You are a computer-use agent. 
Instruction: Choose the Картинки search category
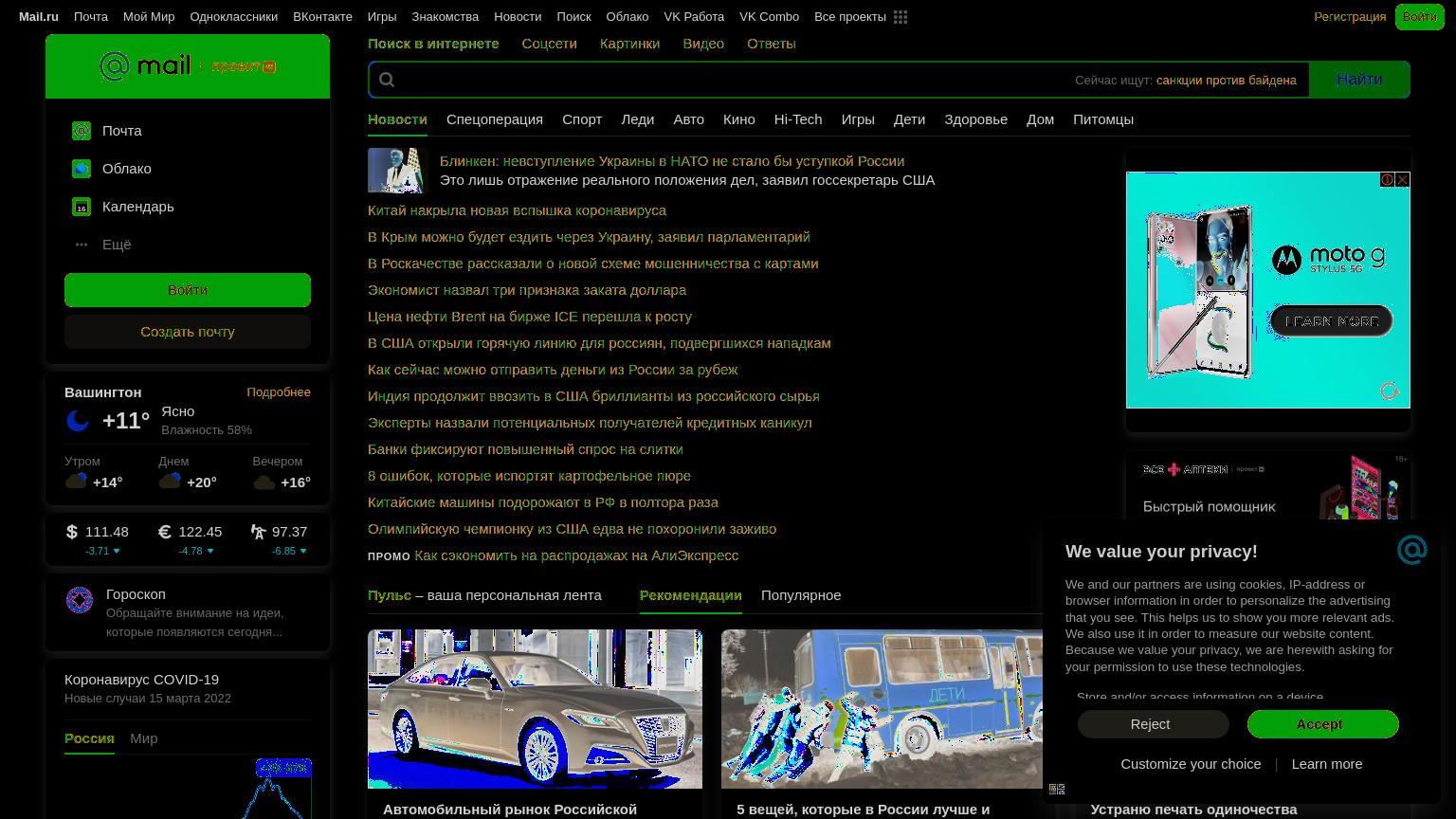629,44
